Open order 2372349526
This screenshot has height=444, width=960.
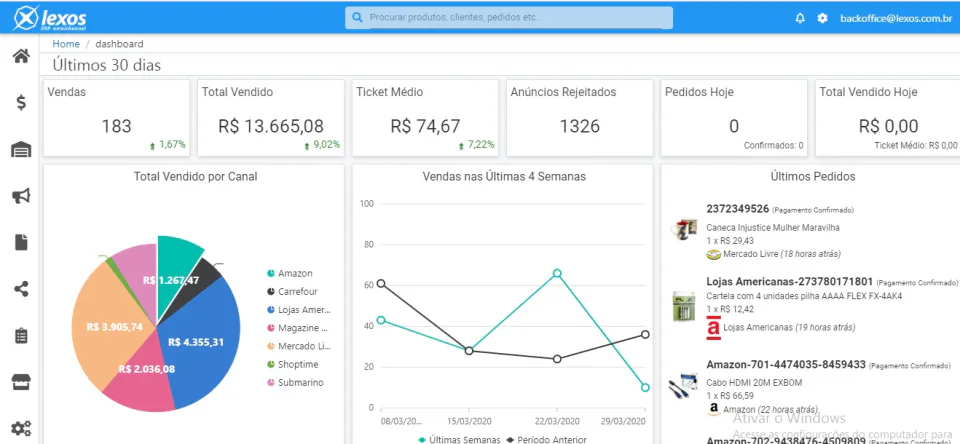[x=738, y=209]
